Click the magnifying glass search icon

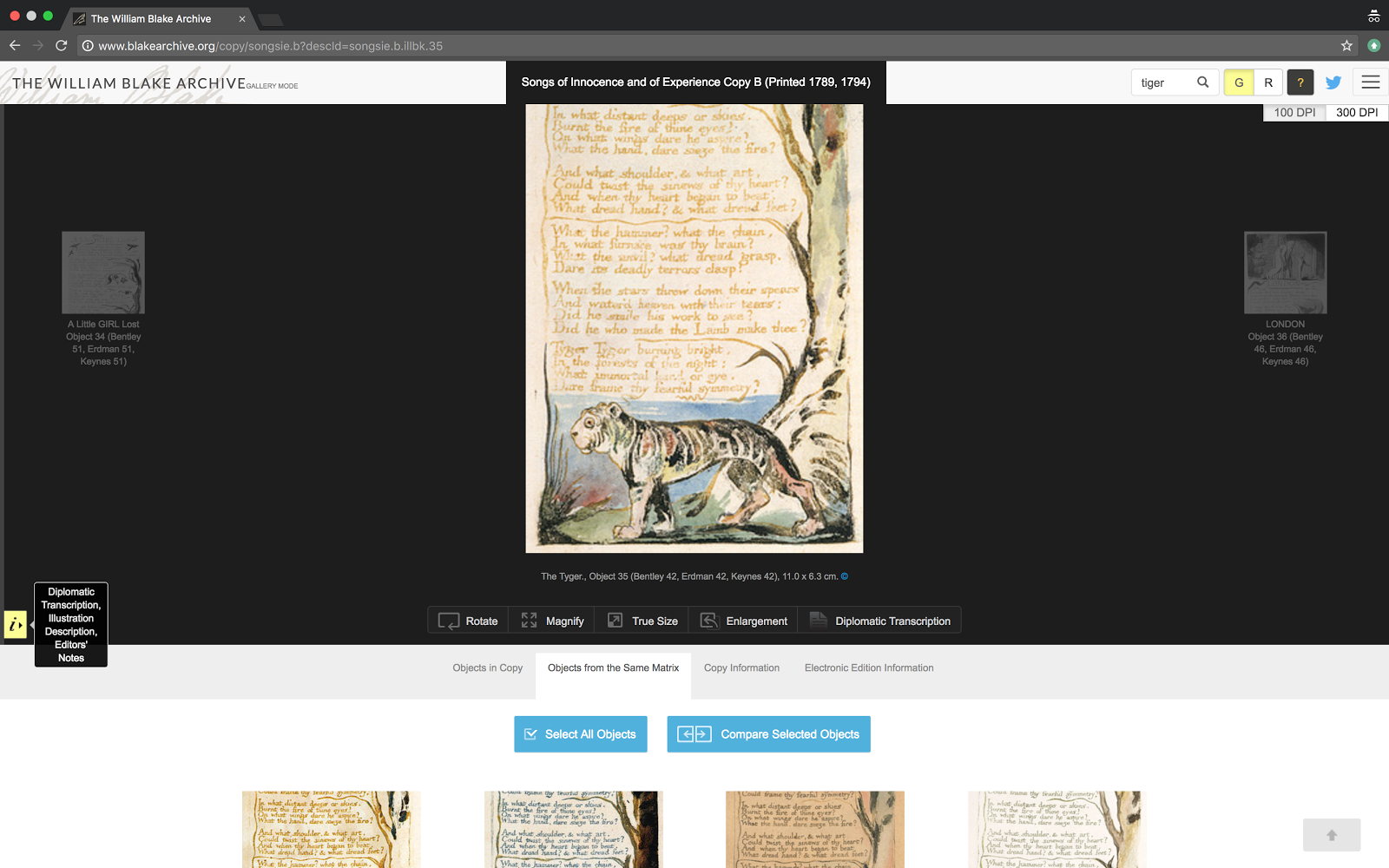click(1202, 82)
